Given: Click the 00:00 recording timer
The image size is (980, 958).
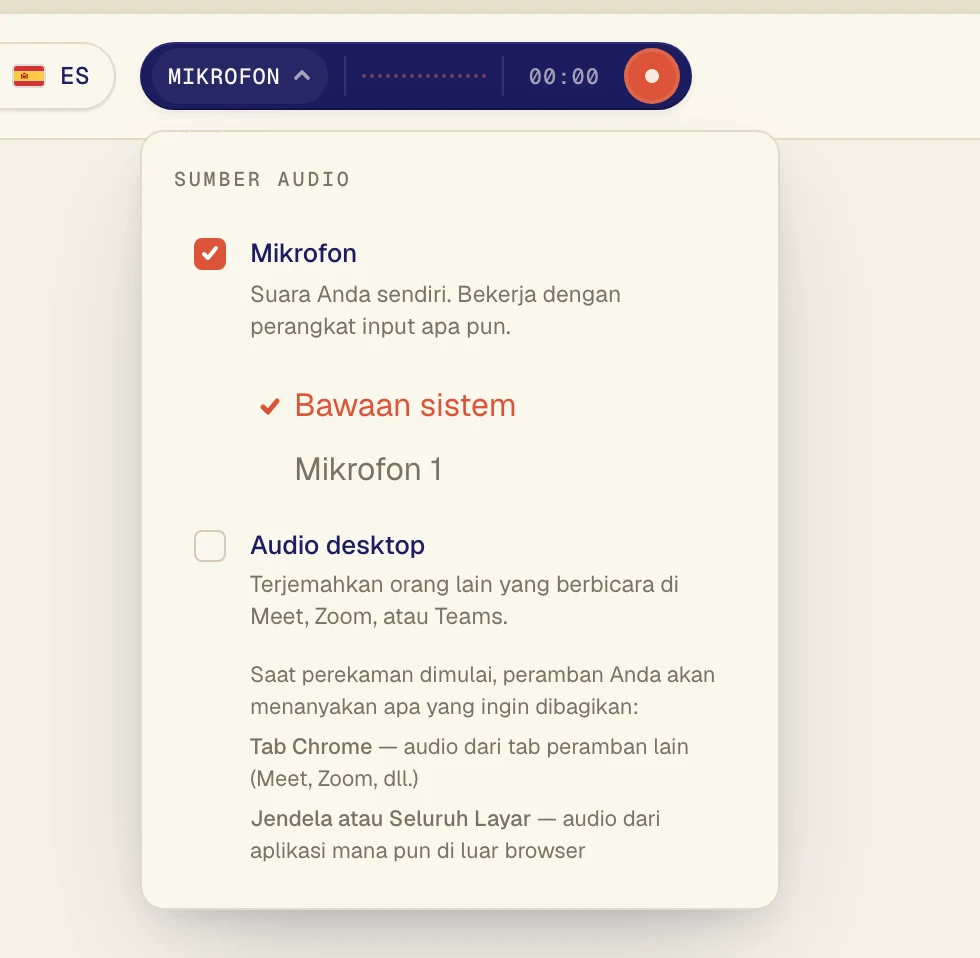Looking at the screenshot, I should 564,76.
